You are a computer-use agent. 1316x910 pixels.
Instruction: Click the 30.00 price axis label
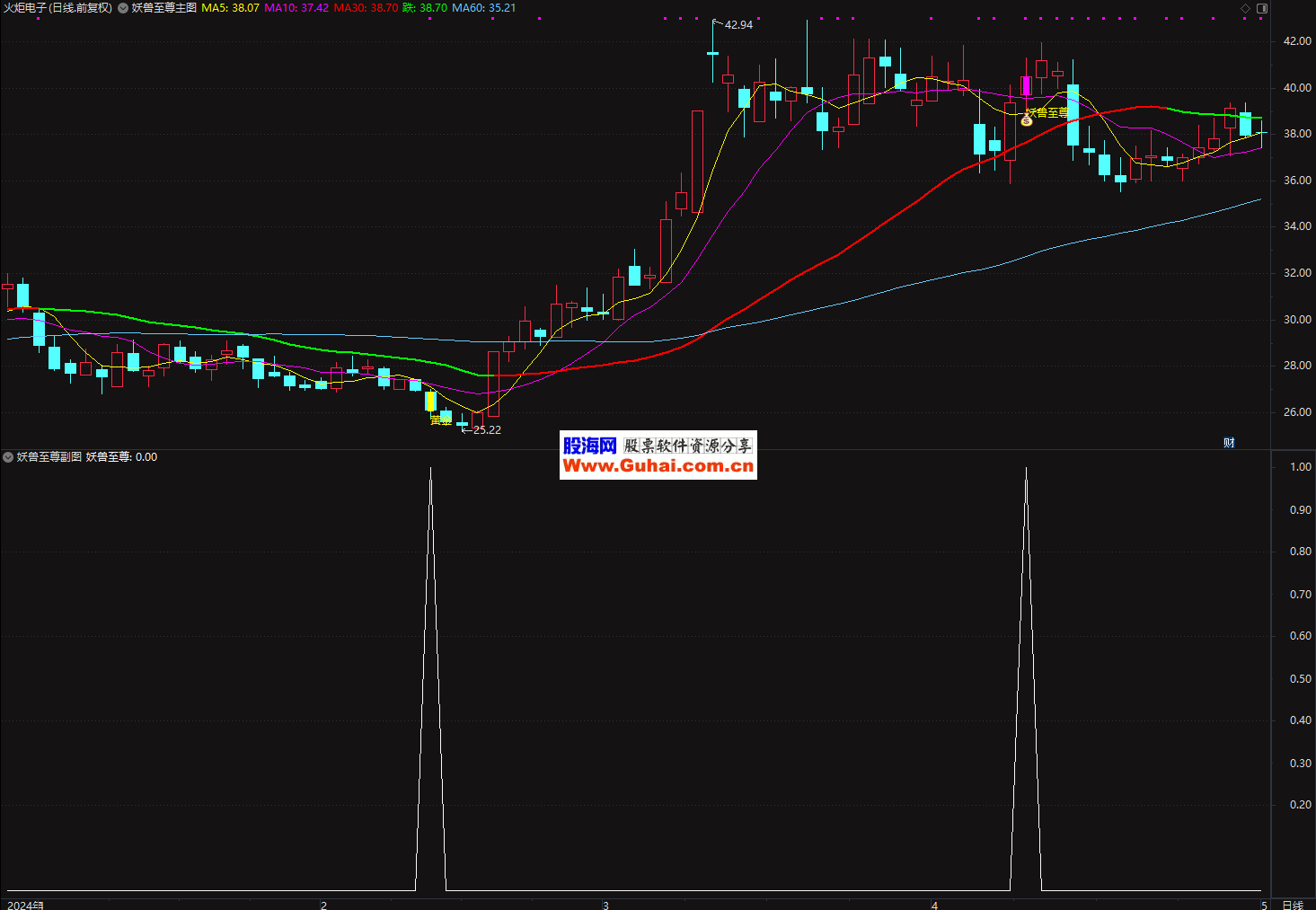coord(1296,320)
